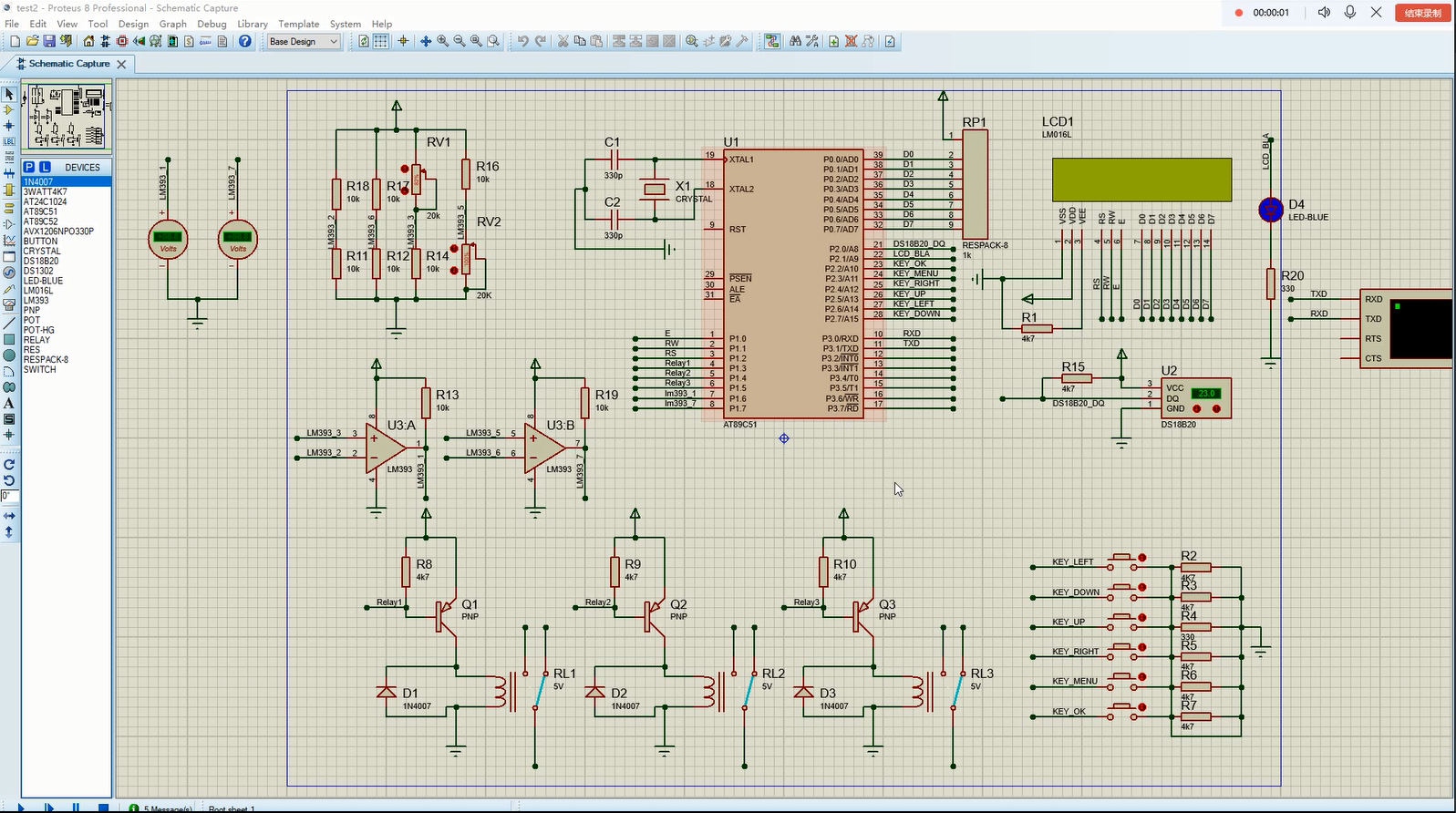Screen dimensions: 1456x813
Task: Toggle the recorder microphone icon
Action: pos(1350,13)
